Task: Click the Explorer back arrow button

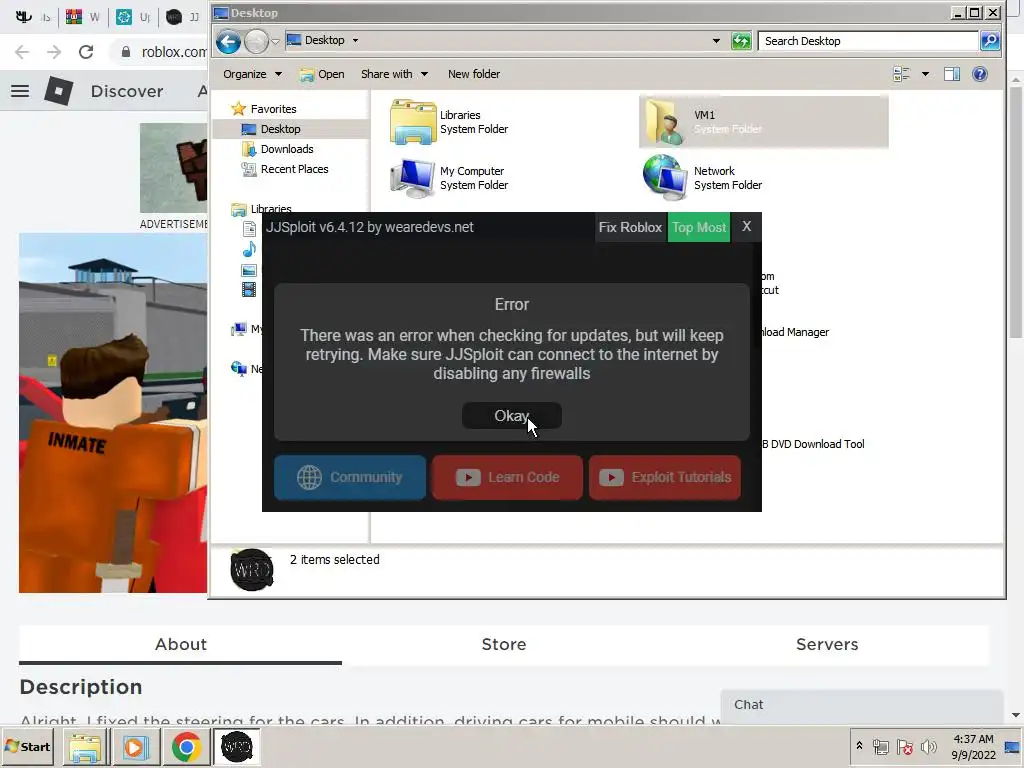Action: coord(228,41)
